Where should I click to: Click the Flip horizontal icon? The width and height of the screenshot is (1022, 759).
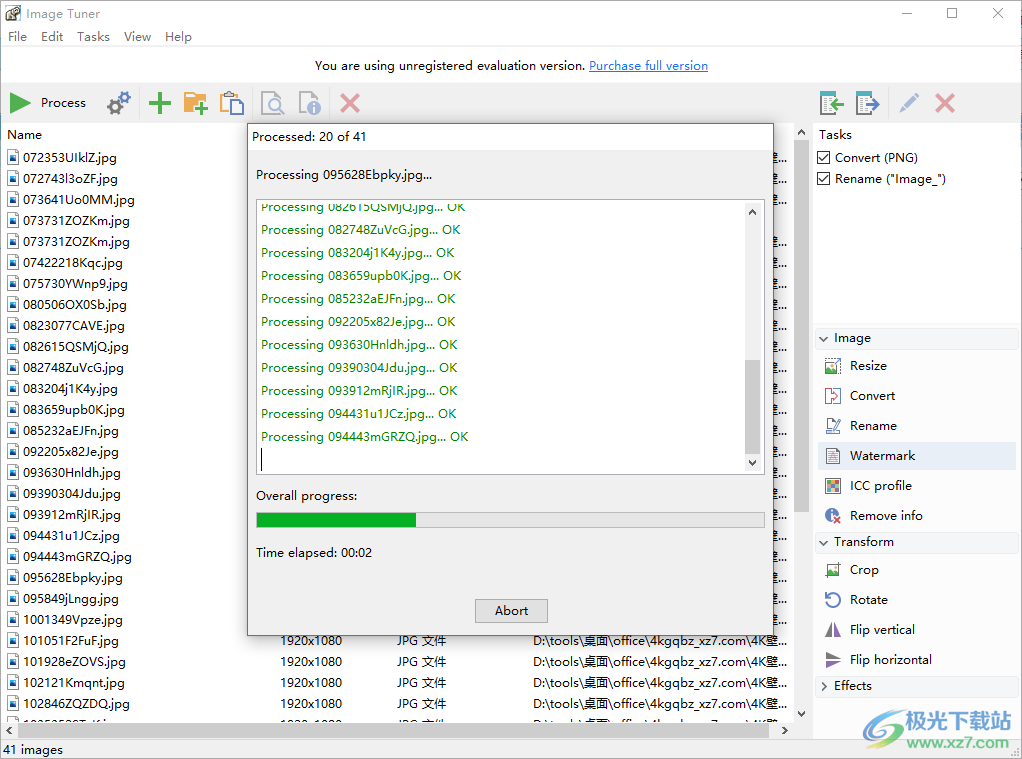point(833,661)
